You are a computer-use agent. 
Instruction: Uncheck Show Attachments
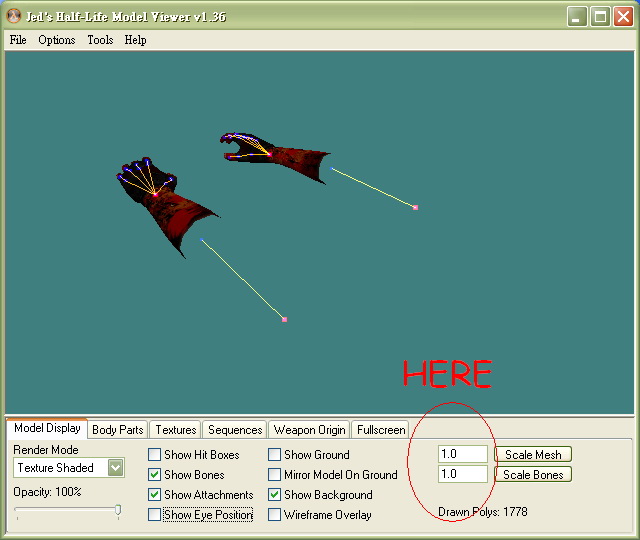[x=154, y=495]
